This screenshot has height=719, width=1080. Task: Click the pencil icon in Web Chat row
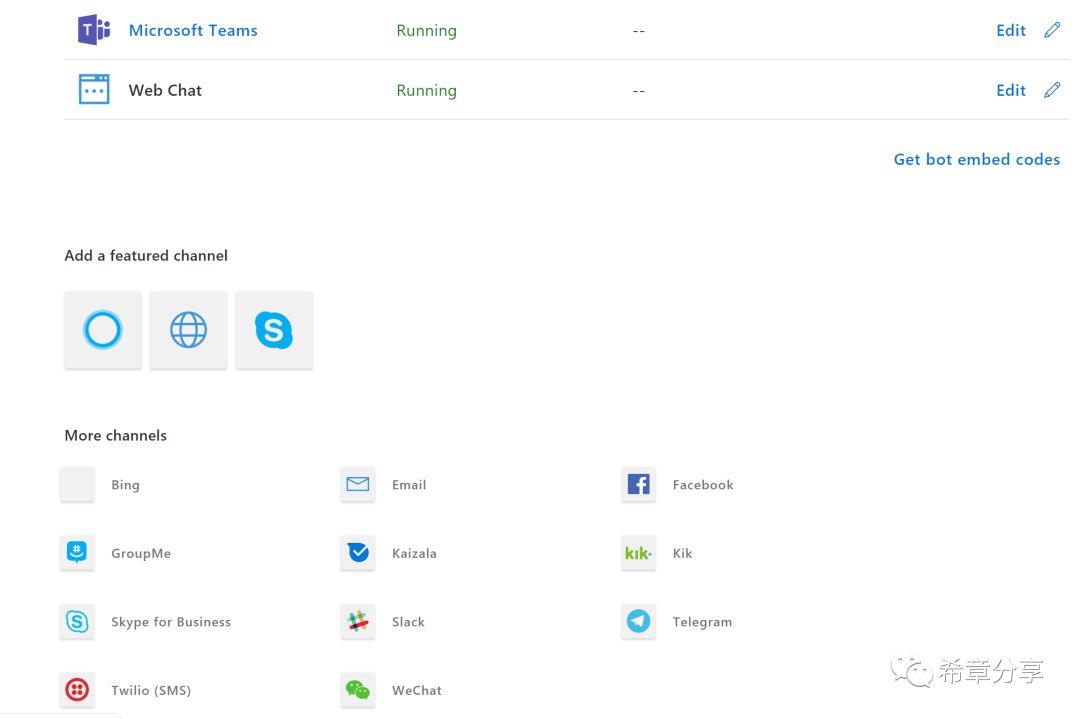pyautogui.click(x=1052, y=90)
